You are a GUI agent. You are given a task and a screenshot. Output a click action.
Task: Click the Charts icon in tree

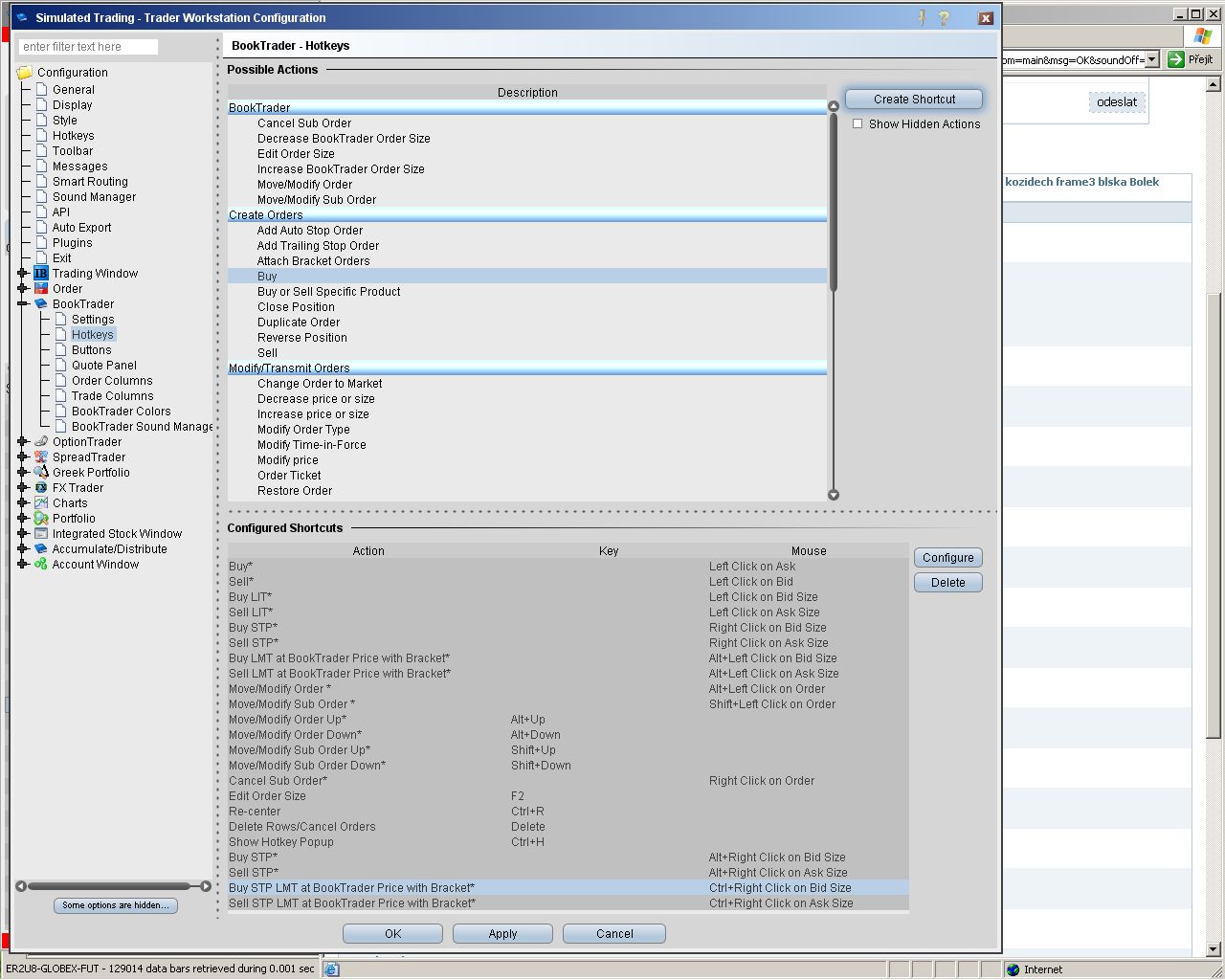pyautogui.click(x=41, y=503)
